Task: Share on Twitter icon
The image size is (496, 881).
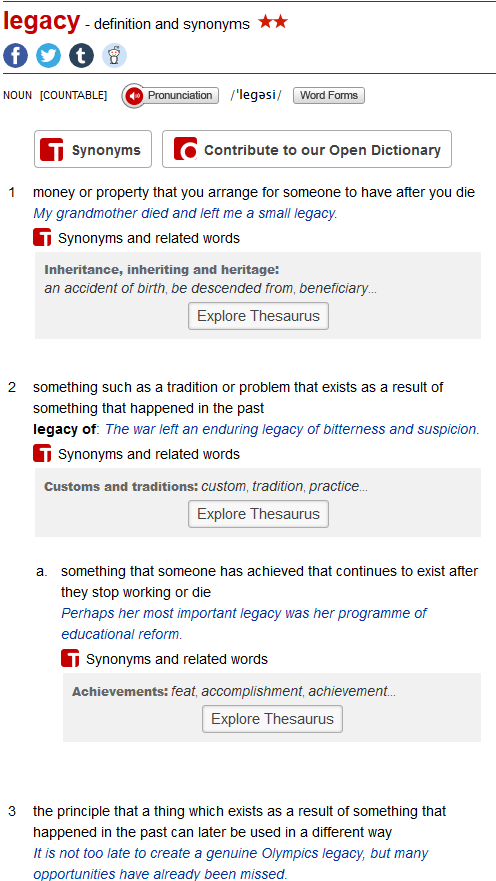Action: [x=49, y=56]
